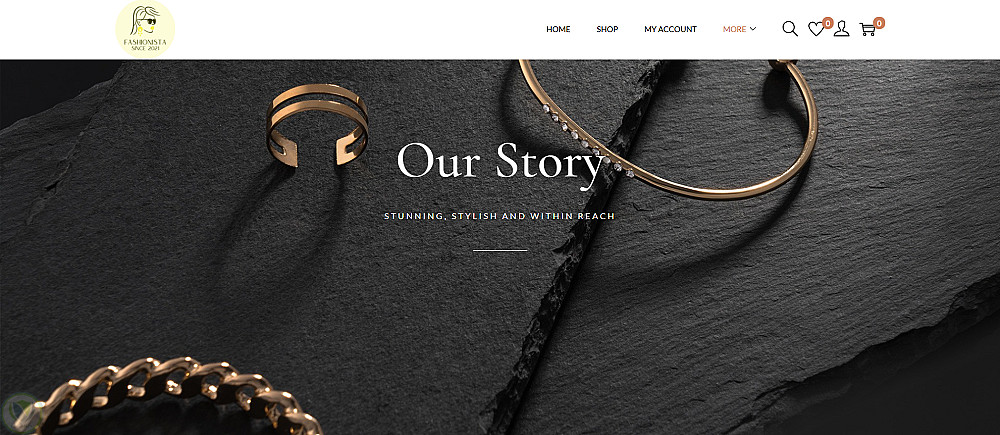This screenshot has width=1000, height=435.
Task: Open the MORE navigation dropdown
Action: (x=739, y=29)
